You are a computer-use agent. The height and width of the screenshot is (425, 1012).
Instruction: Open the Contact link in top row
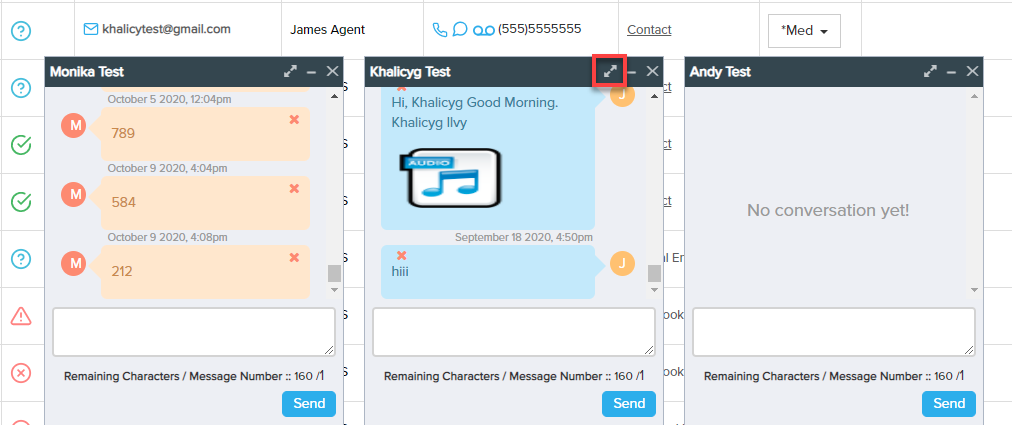coord(649,30)
